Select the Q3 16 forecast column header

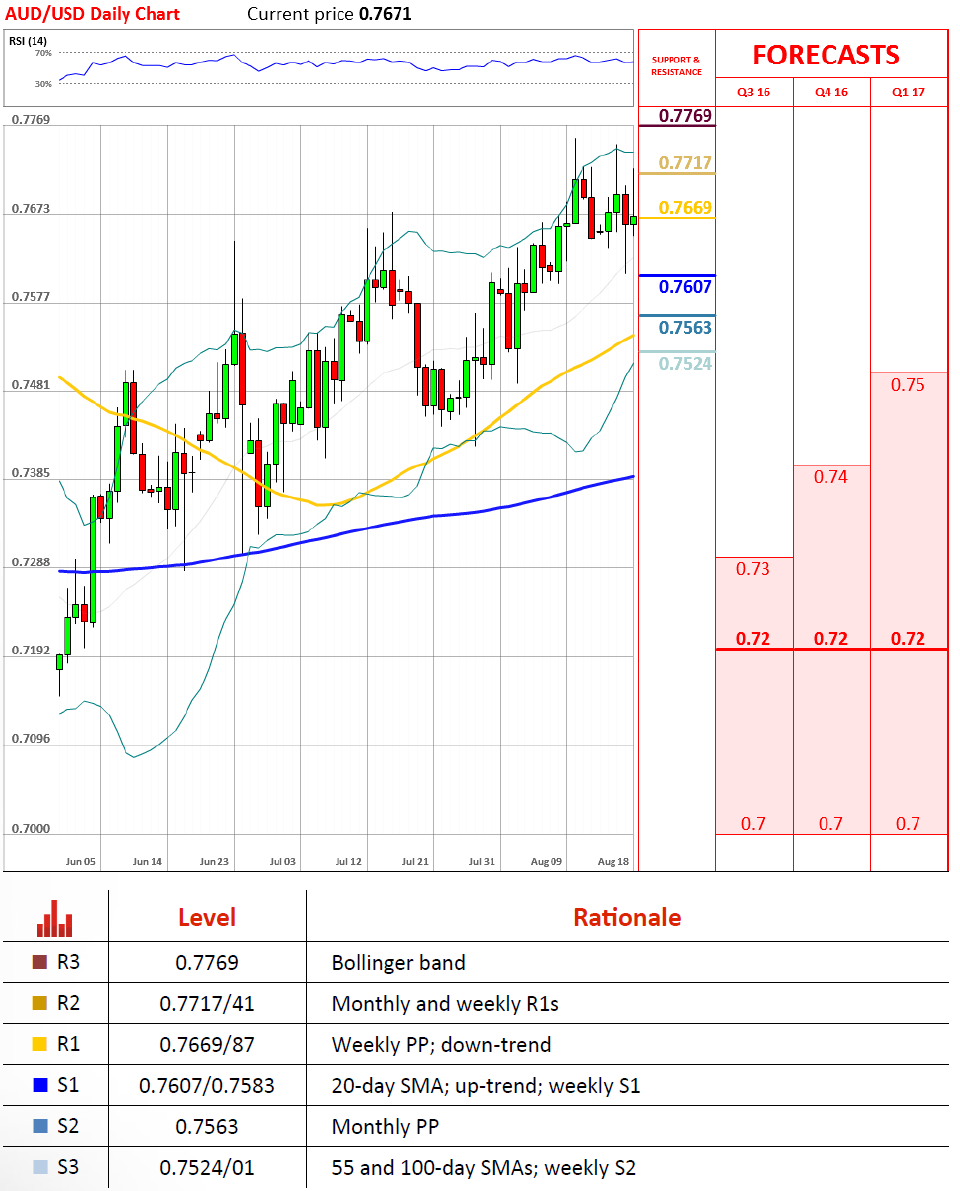coord(754,92)
